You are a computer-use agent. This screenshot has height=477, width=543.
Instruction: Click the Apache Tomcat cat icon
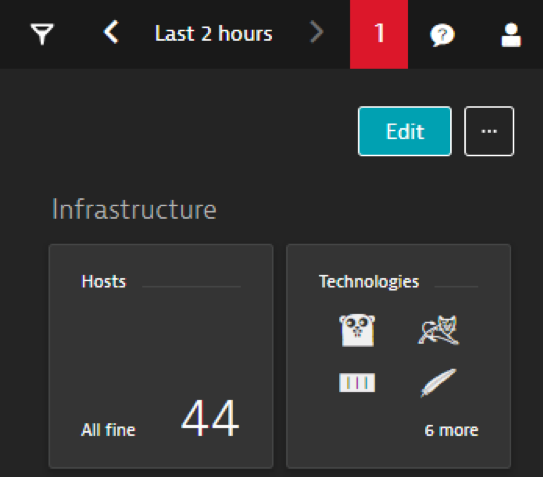tap(439, 330)
